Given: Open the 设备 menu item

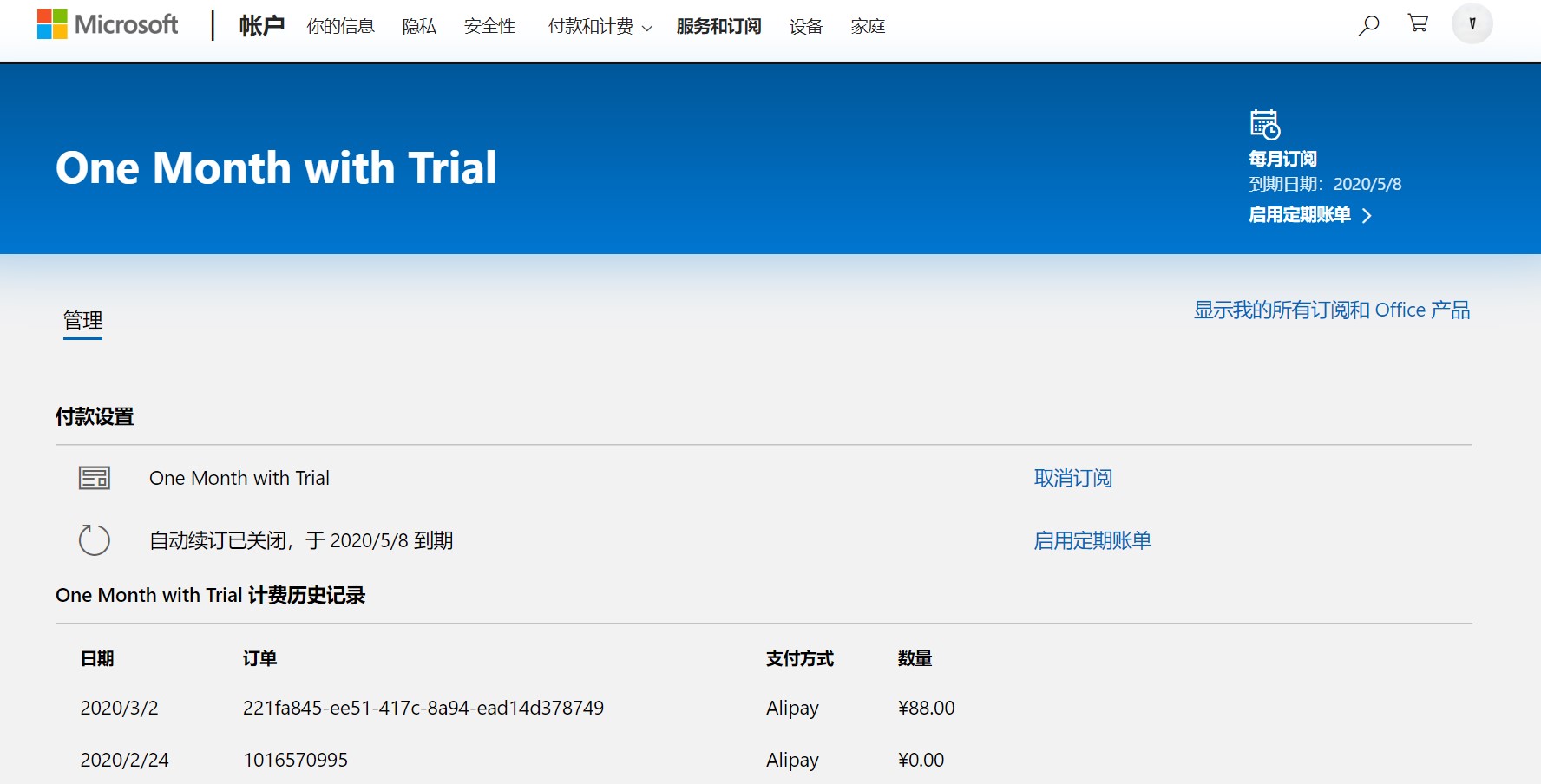Looking at the screenshot, I should pyautogui.click(x=806, y=27).
